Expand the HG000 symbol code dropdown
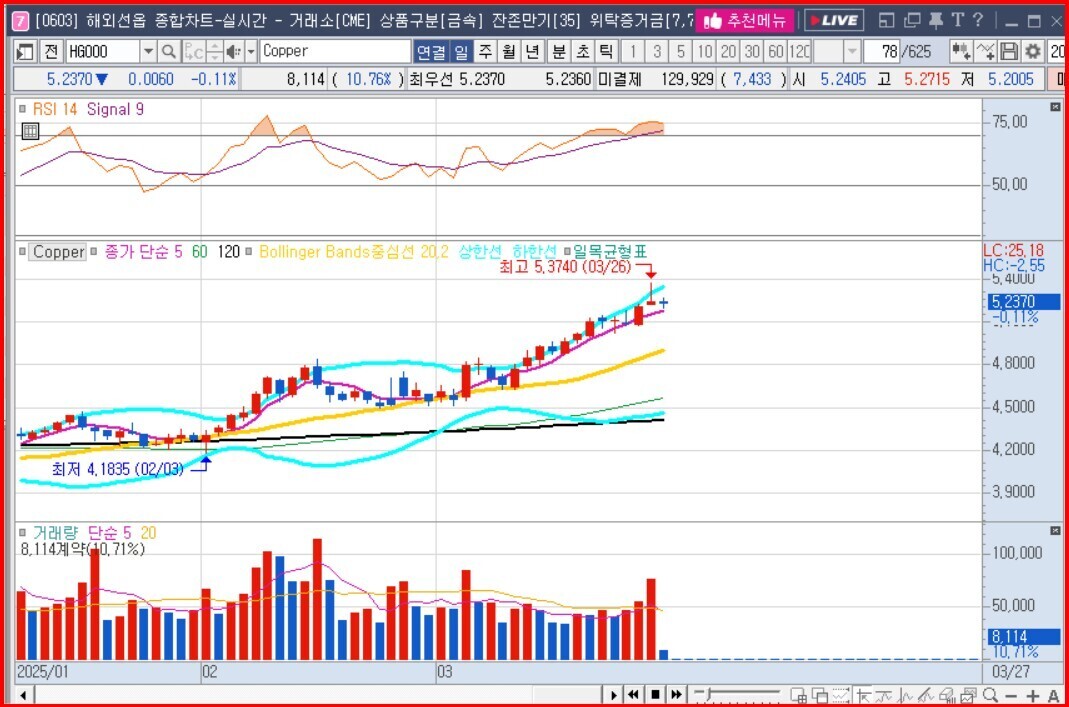Screen dimensions: 1069x707 click(148, 51)
